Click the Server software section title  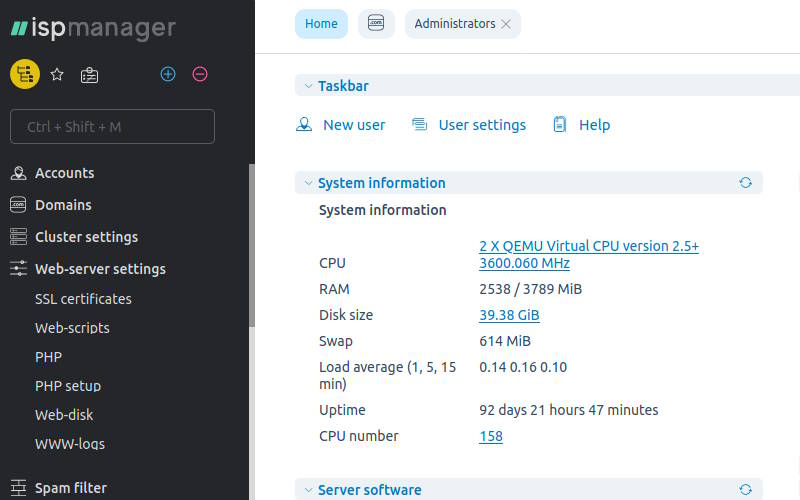pyautogui.click(x=369, y=490)
